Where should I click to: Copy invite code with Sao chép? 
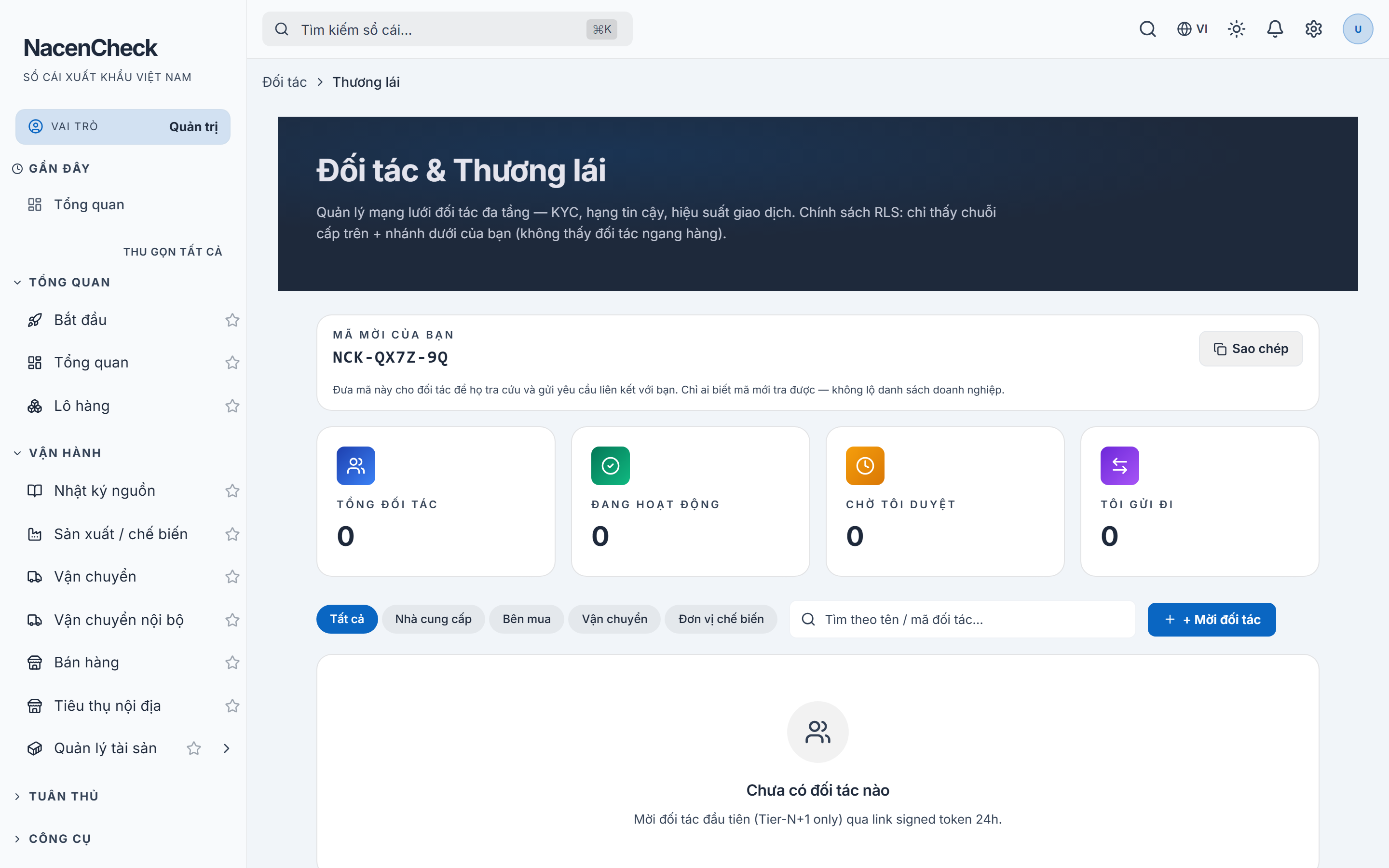coord(1251,349)
